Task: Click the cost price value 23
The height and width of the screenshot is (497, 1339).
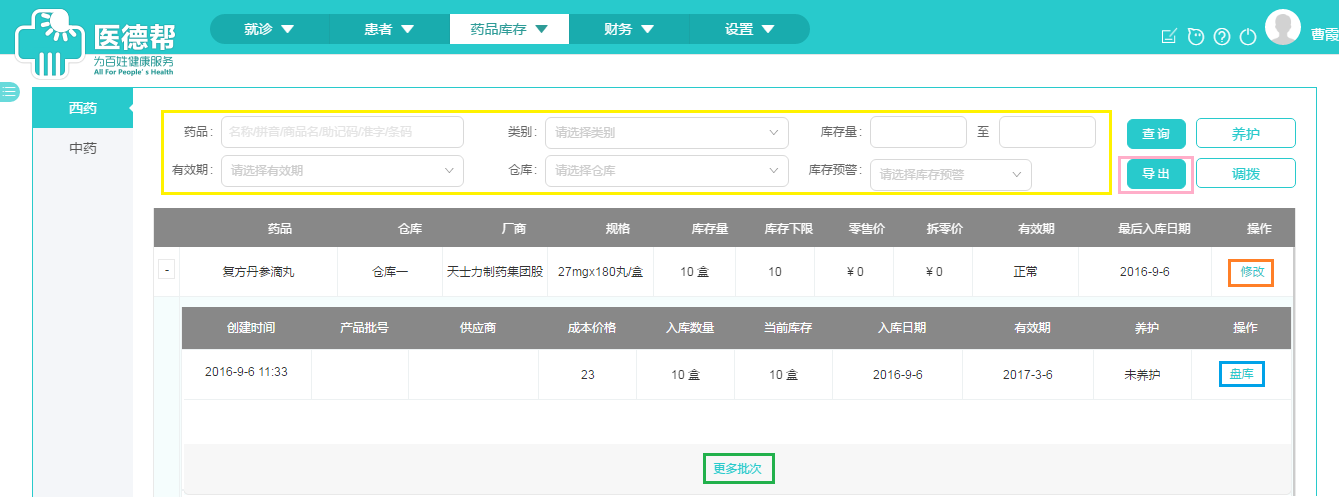Action: pos(587,374)
